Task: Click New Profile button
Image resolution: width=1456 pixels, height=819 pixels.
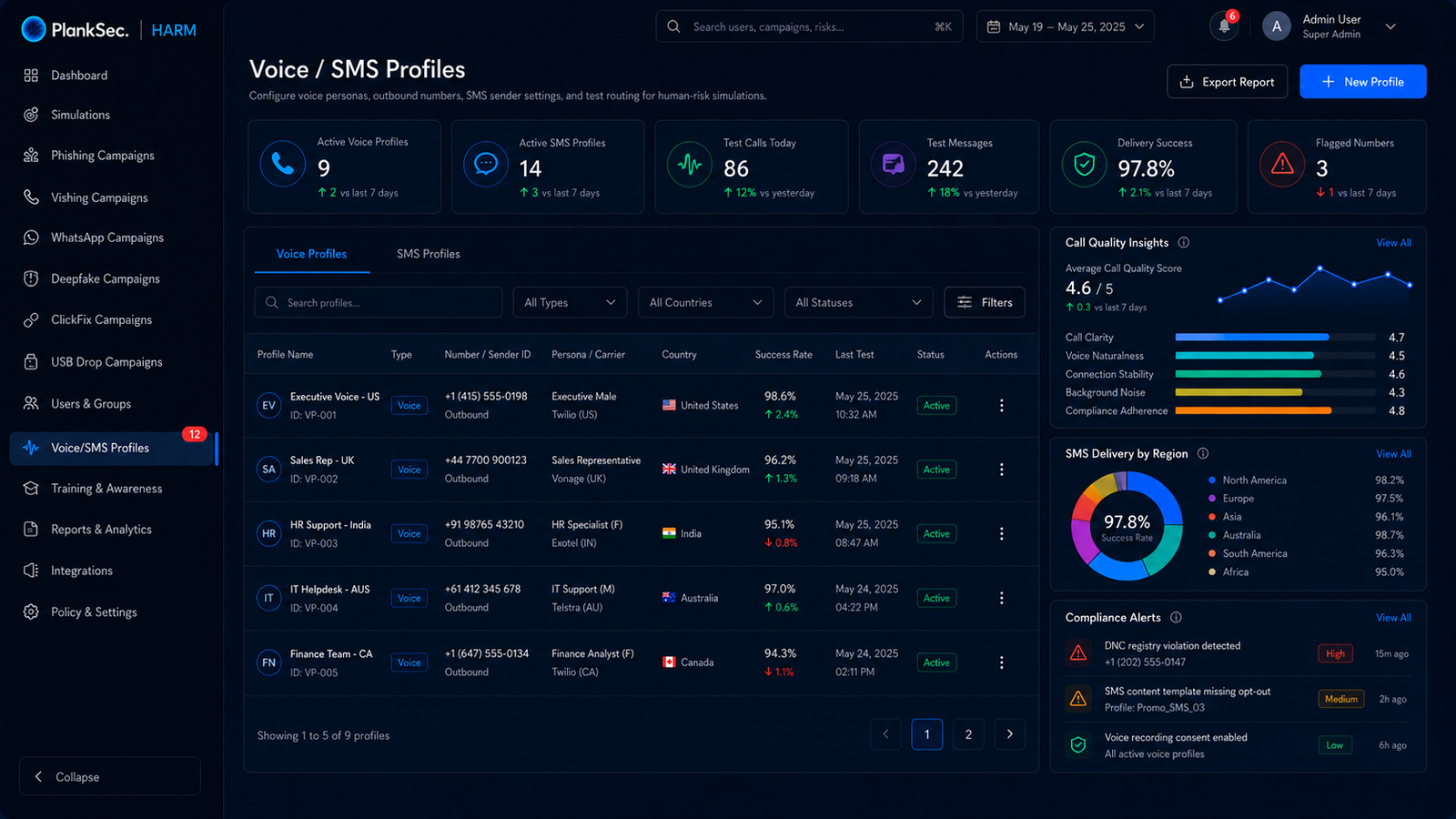Action: coord(1362,82)
